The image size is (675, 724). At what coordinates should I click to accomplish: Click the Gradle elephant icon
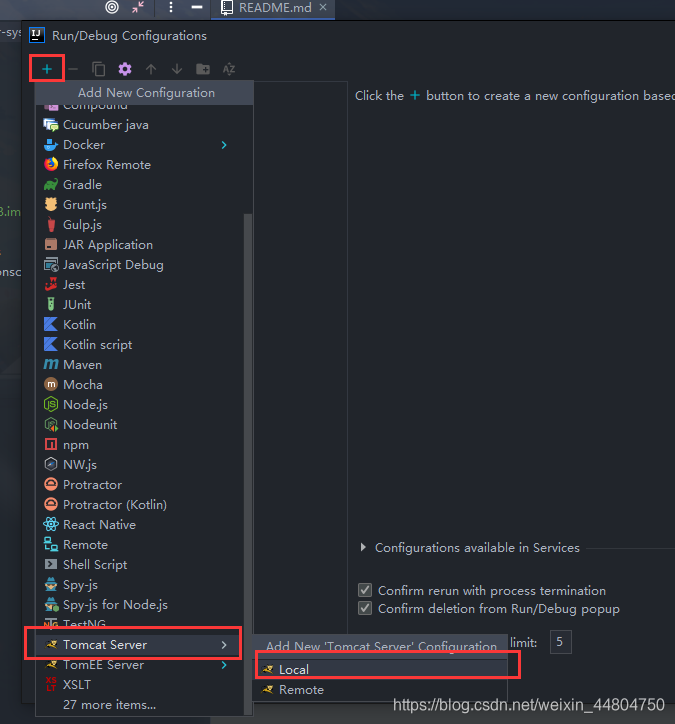point(51,185)
